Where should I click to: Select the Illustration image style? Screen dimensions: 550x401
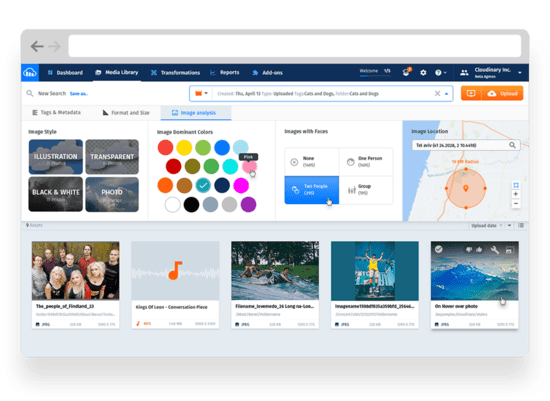(56, 157)
